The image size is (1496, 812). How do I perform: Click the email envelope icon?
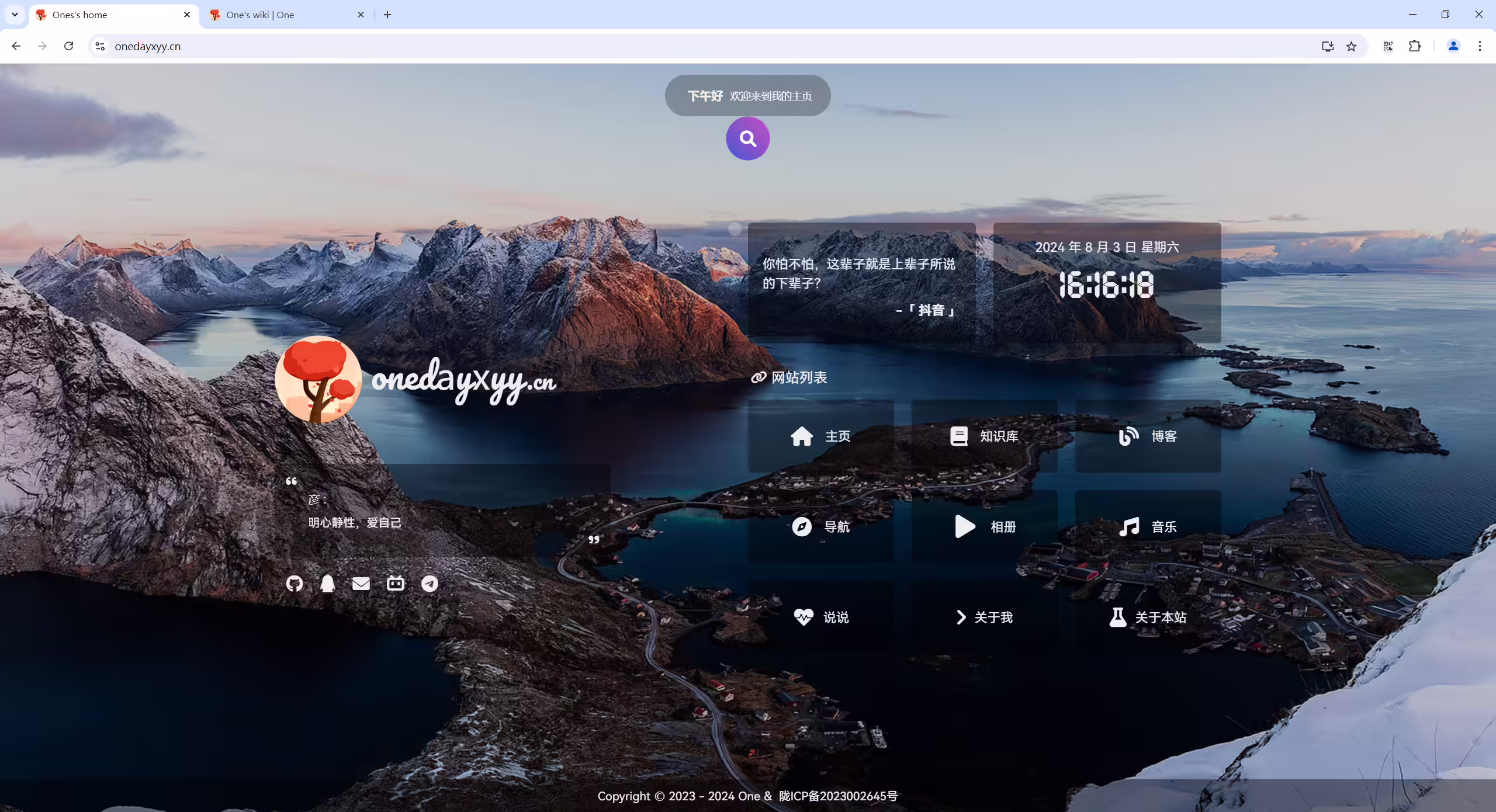[x=361, y=584]
